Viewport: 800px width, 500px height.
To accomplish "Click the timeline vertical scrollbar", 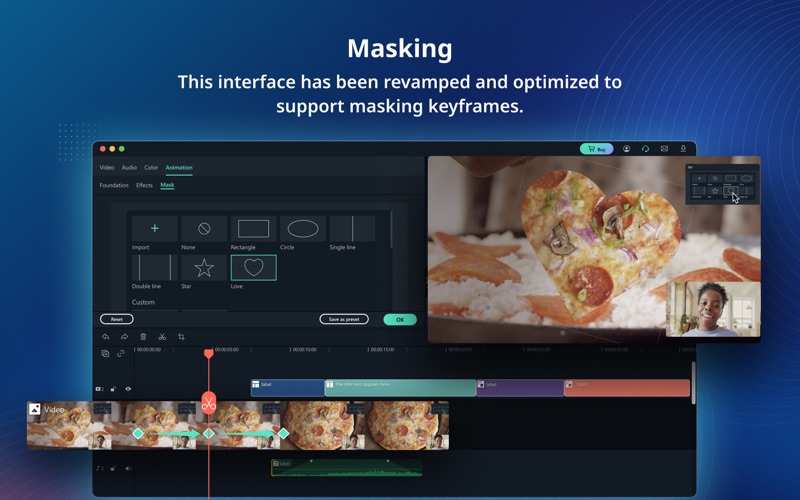I will [x=693, y=383].
